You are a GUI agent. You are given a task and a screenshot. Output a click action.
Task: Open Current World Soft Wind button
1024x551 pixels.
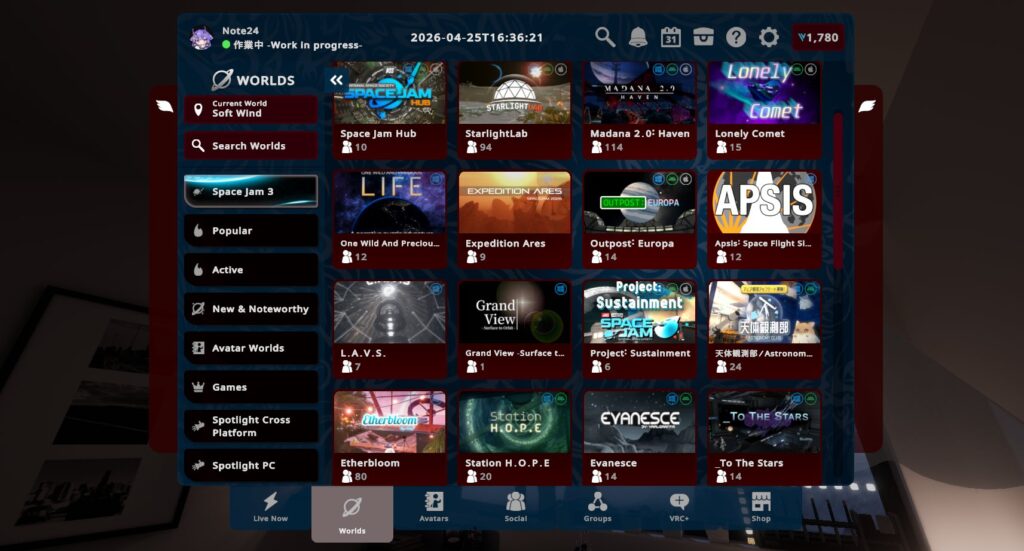(251, 109)
